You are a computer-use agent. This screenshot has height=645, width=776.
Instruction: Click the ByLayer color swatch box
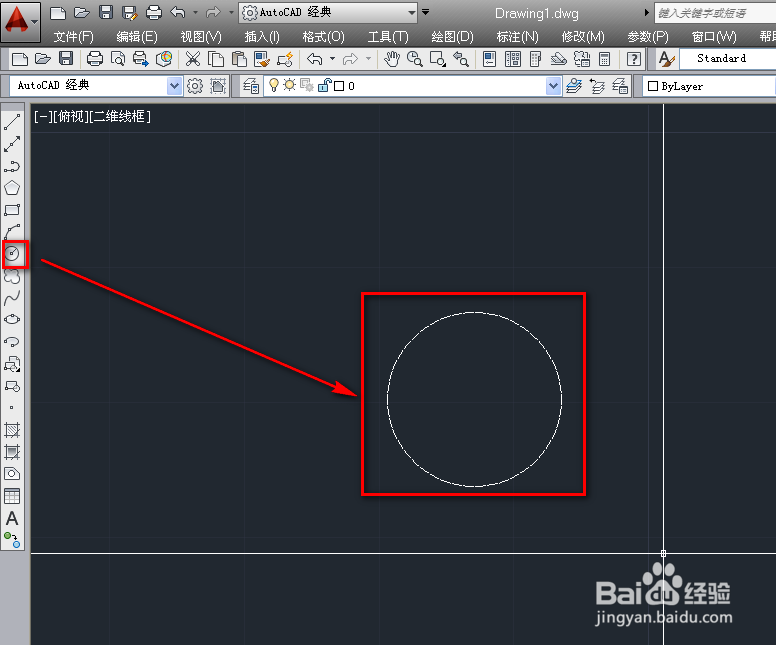[x=653, y=86]
